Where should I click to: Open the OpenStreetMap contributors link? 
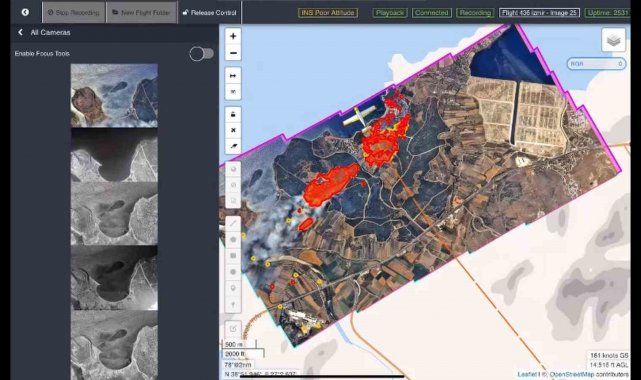[589, 374]
